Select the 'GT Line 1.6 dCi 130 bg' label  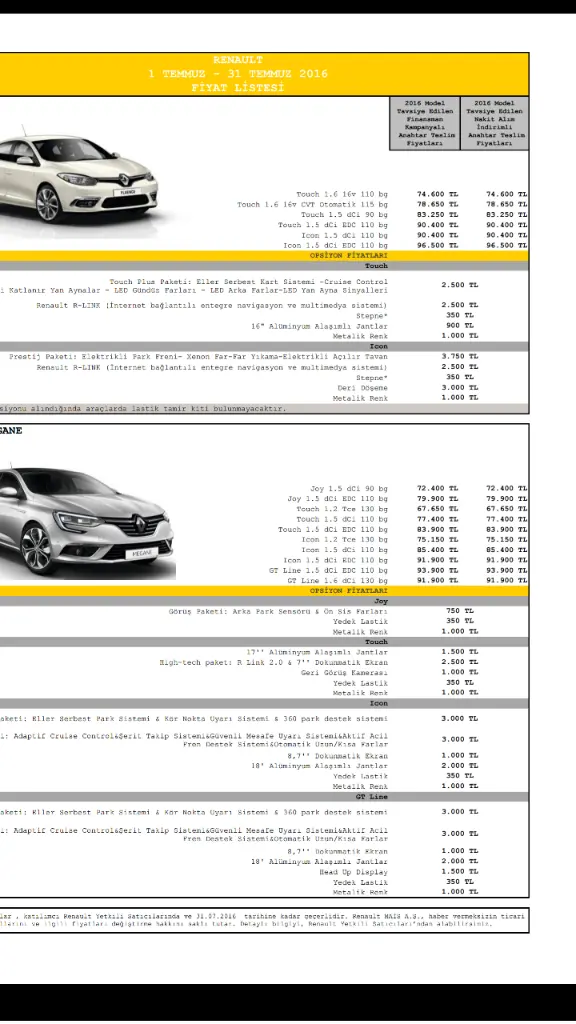[338, 581]
